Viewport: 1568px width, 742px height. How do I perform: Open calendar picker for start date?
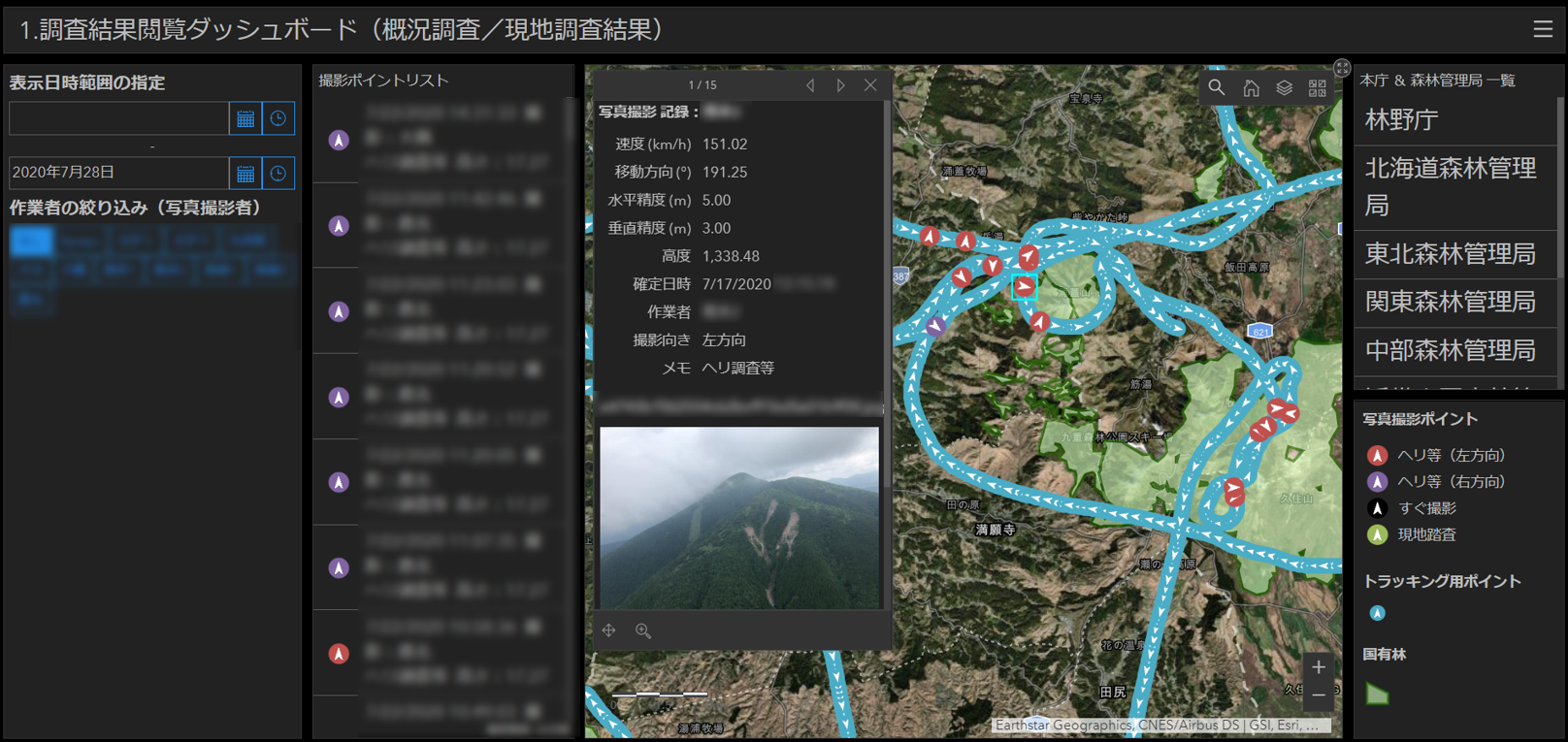tap(245, 118)
